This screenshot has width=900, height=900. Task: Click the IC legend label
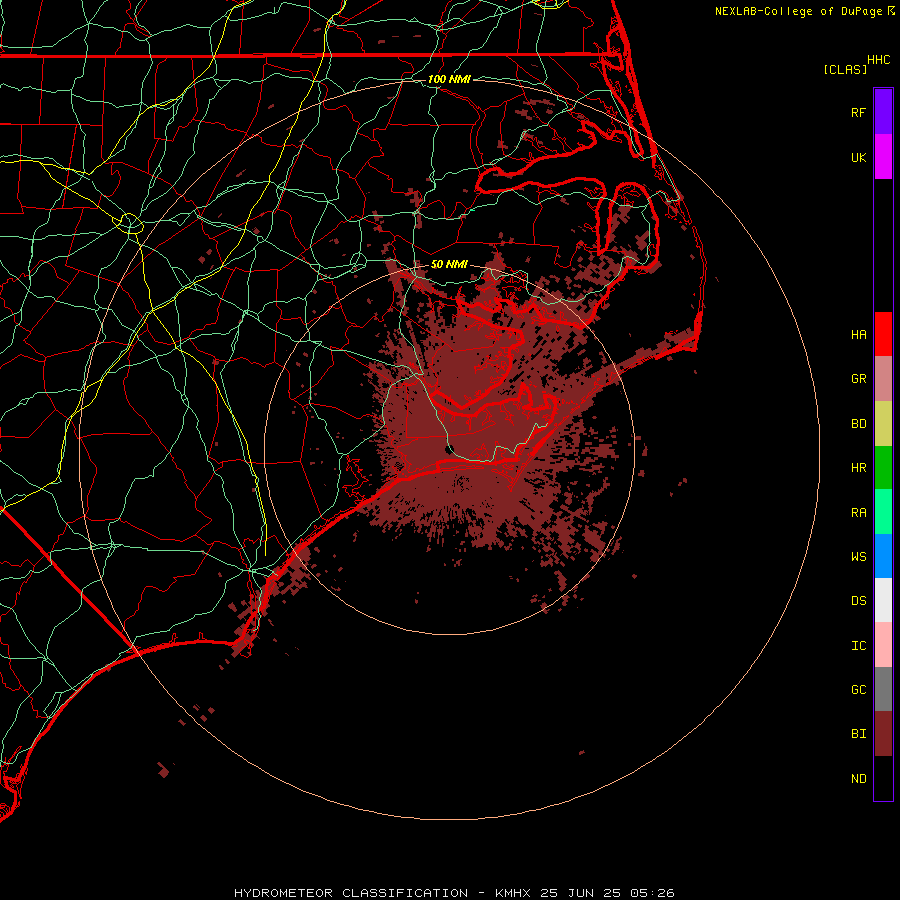858,646
